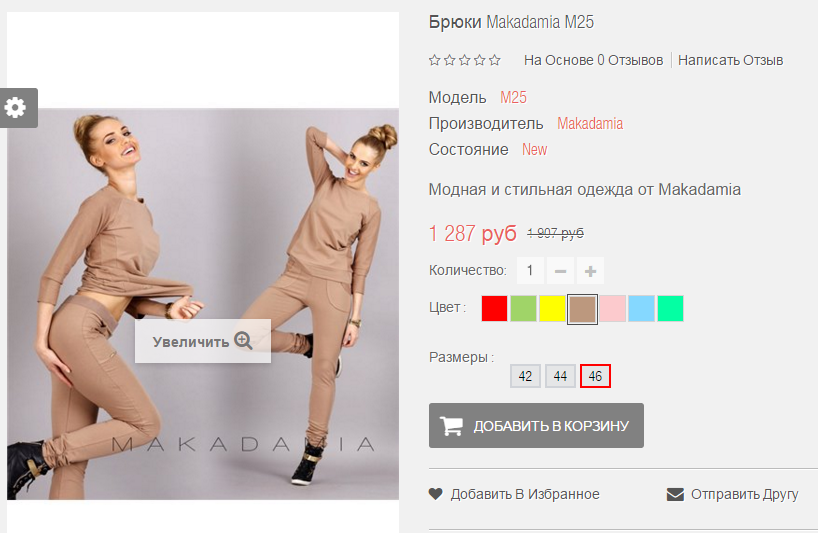Choose the yellow color swatch
The height and width of the screenshot is (533, 818).
click(552, 308)
